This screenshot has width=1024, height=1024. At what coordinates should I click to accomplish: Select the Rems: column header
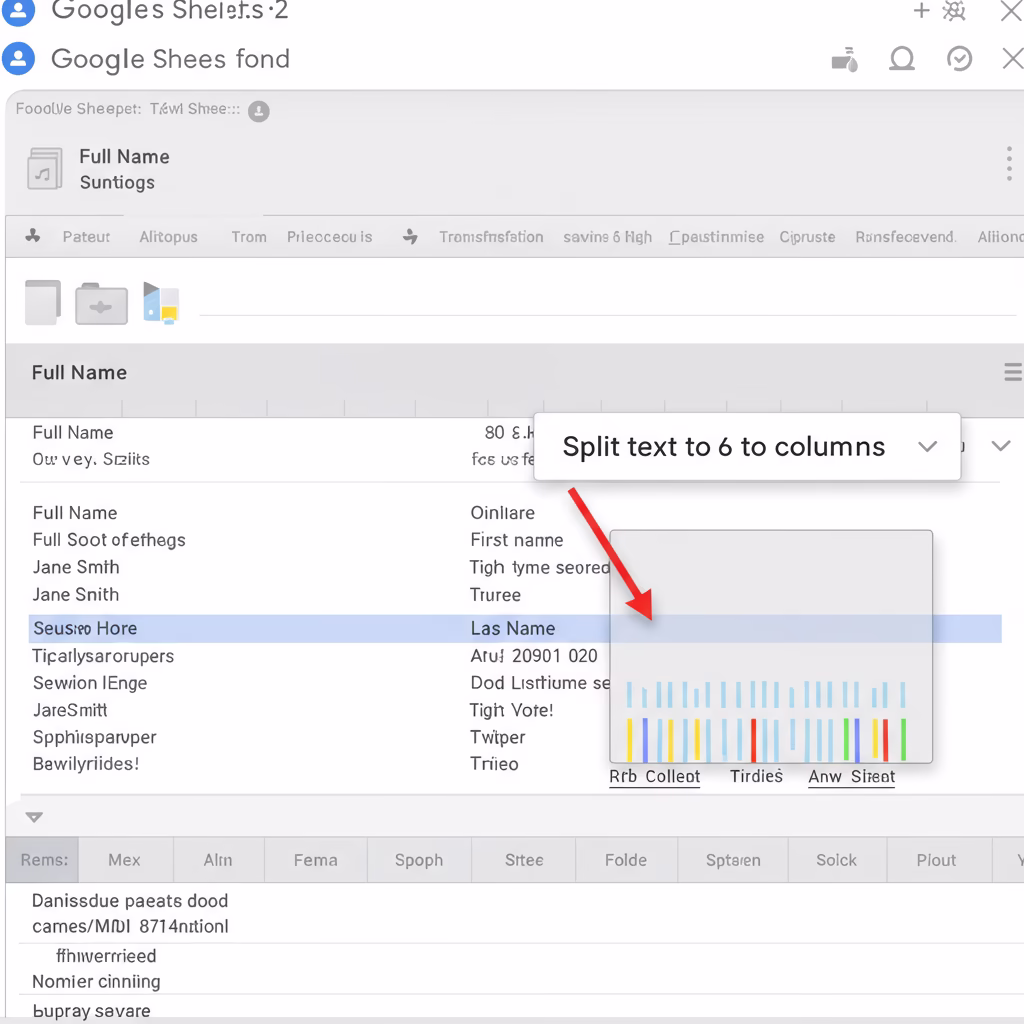[44, 860]
